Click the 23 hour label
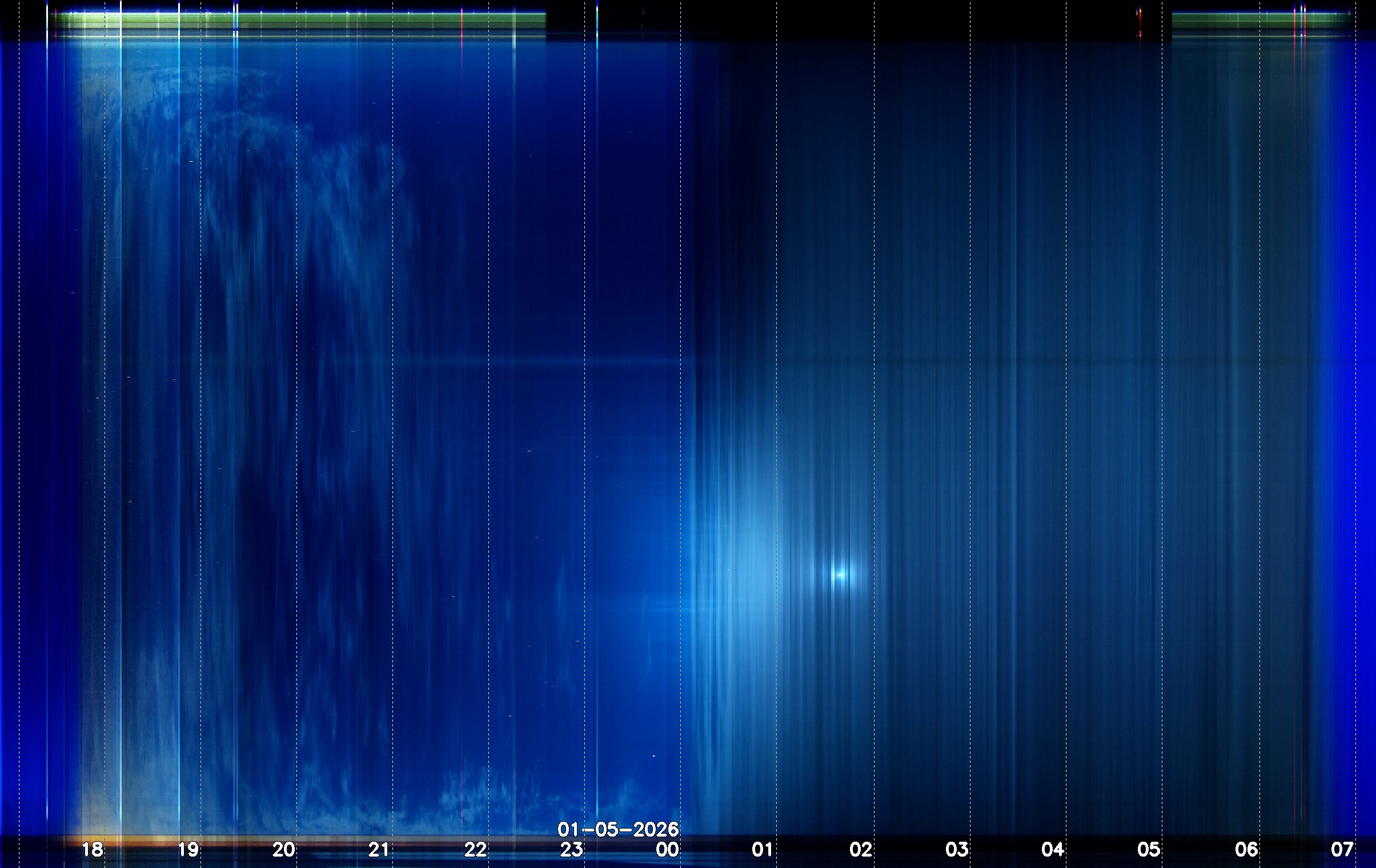This screenshot has height=868, width=1376. click(571, 850)
